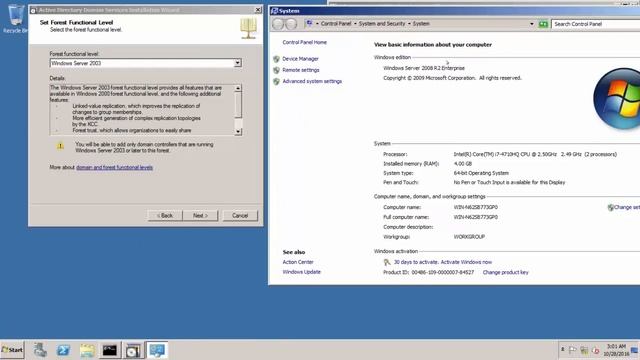Open the Recycle Bin desktop icon
The width and height of the screenshot is (640, 360).
[x=15, y=18]
